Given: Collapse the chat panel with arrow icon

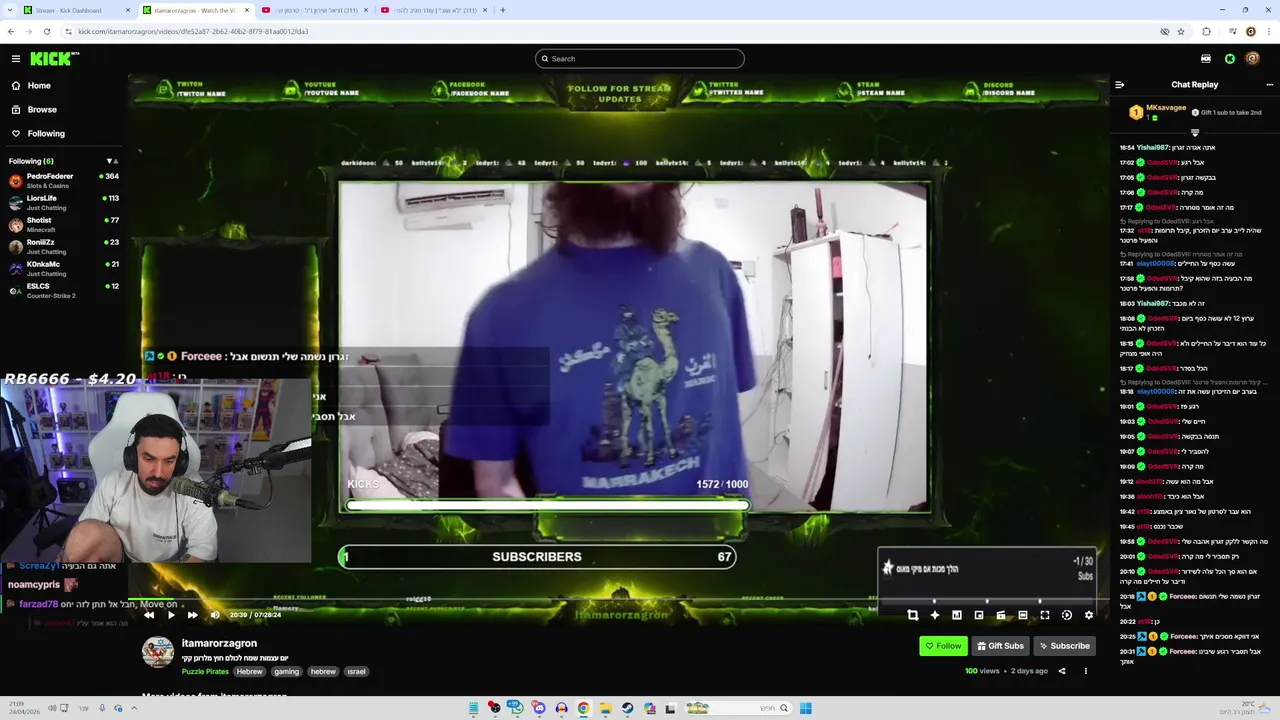Looking at the screenshot, I should click(x=1119, y=85).
